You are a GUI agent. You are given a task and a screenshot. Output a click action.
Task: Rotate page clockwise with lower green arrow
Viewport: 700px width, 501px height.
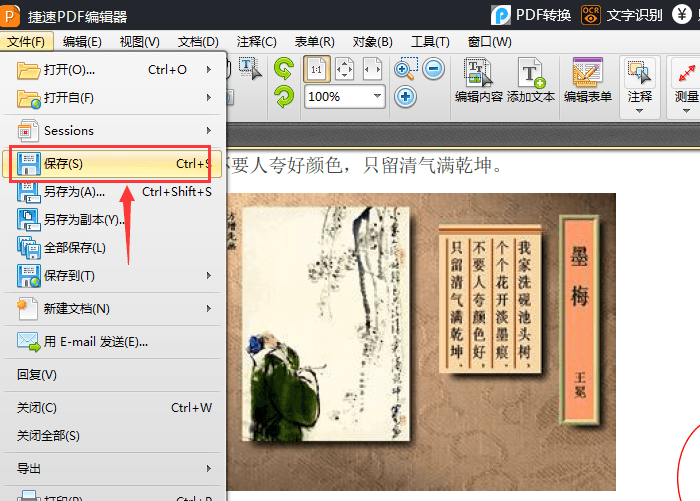coord(284,97)
